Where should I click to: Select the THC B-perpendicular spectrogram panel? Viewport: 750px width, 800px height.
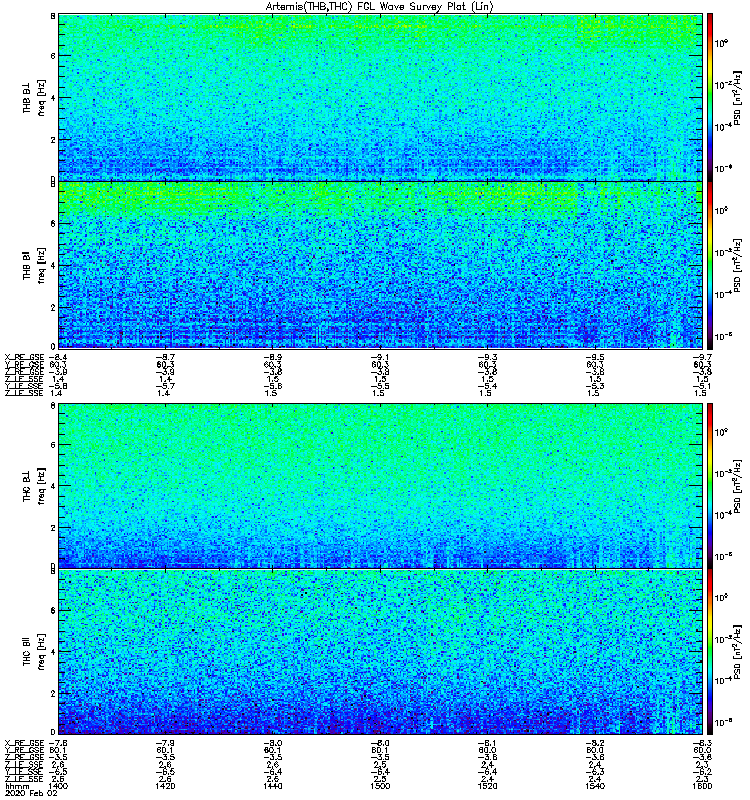[381, 486]
